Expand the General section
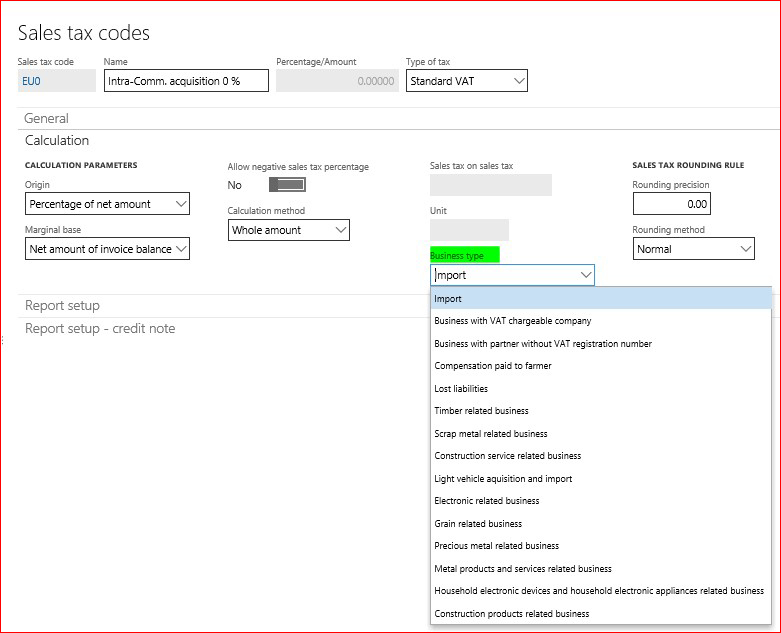781x633 pixels. point(46,119)
